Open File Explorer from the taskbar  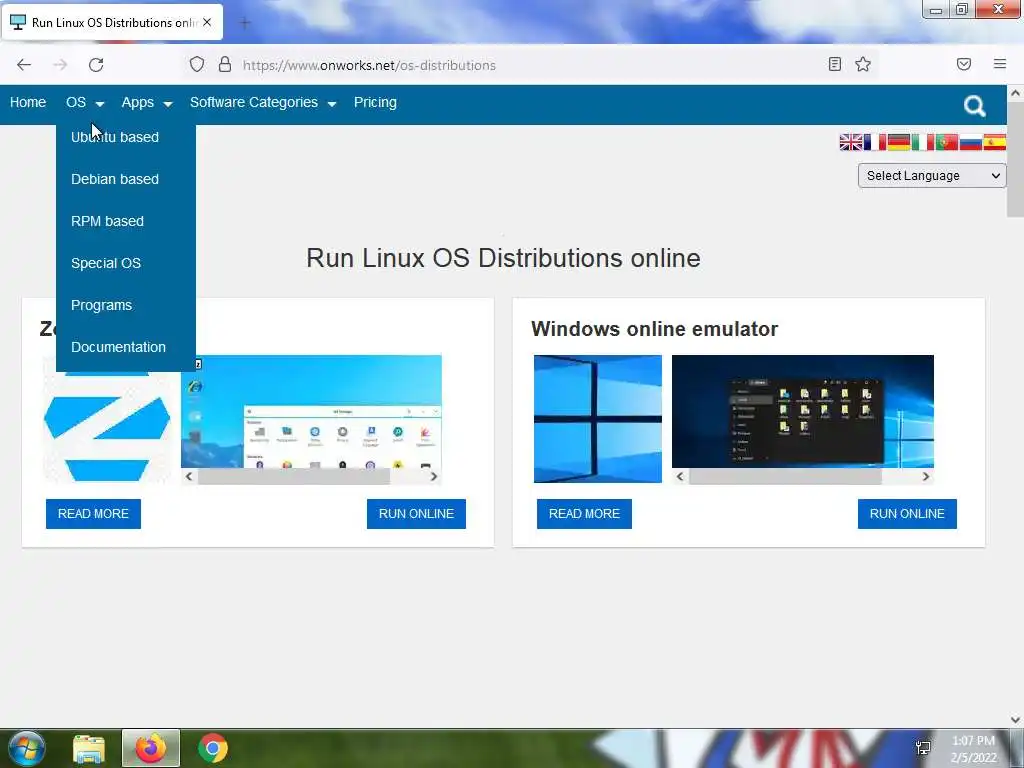click(89, 749)
